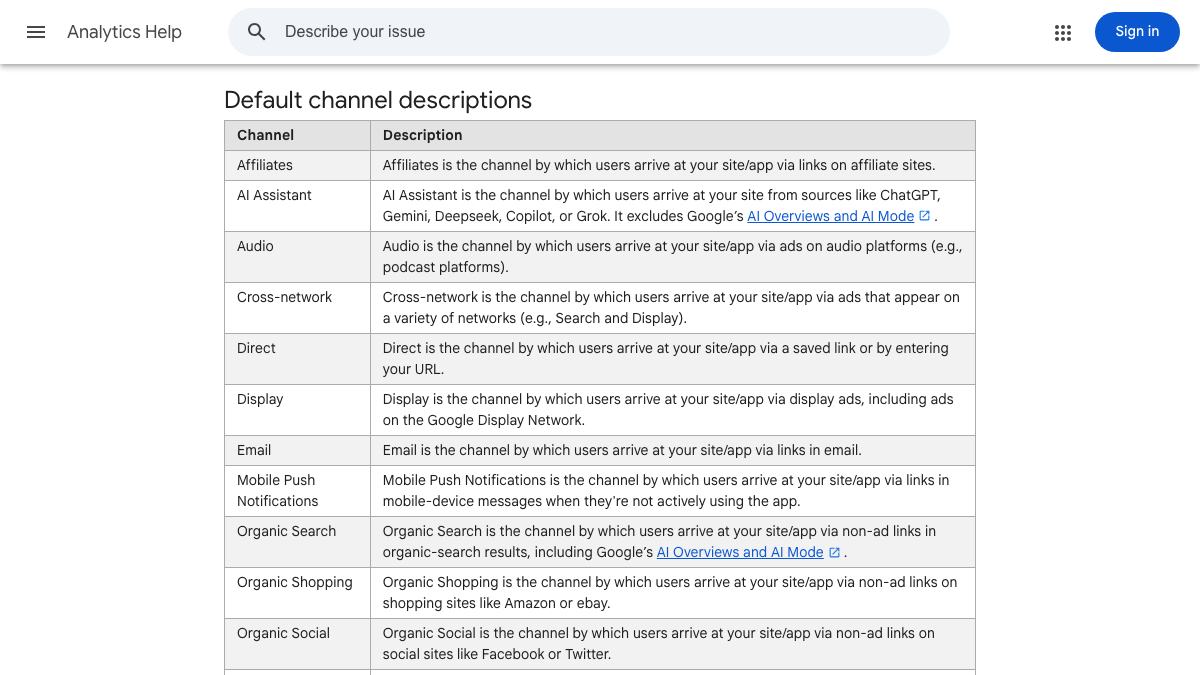Select the Organic Search channel cell
Image resolution: width=1200 pixels, height=675 pixels.
298,542
